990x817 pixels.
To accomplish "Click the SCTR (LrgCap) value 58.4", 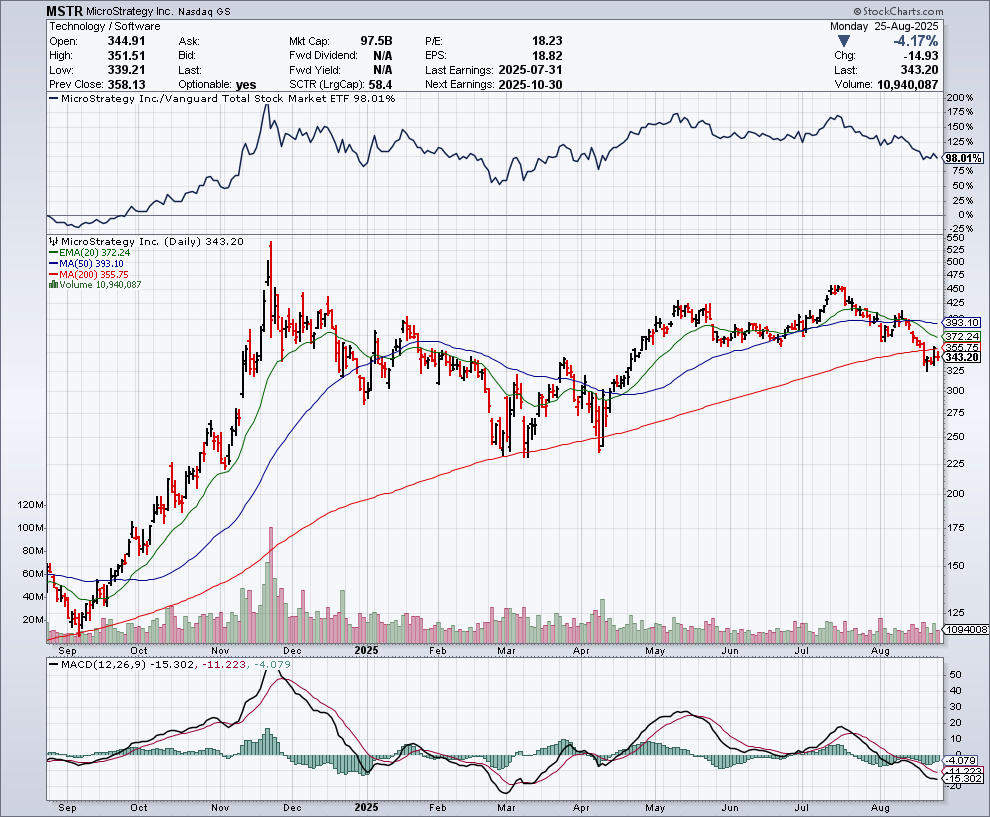I will [381, 85].
